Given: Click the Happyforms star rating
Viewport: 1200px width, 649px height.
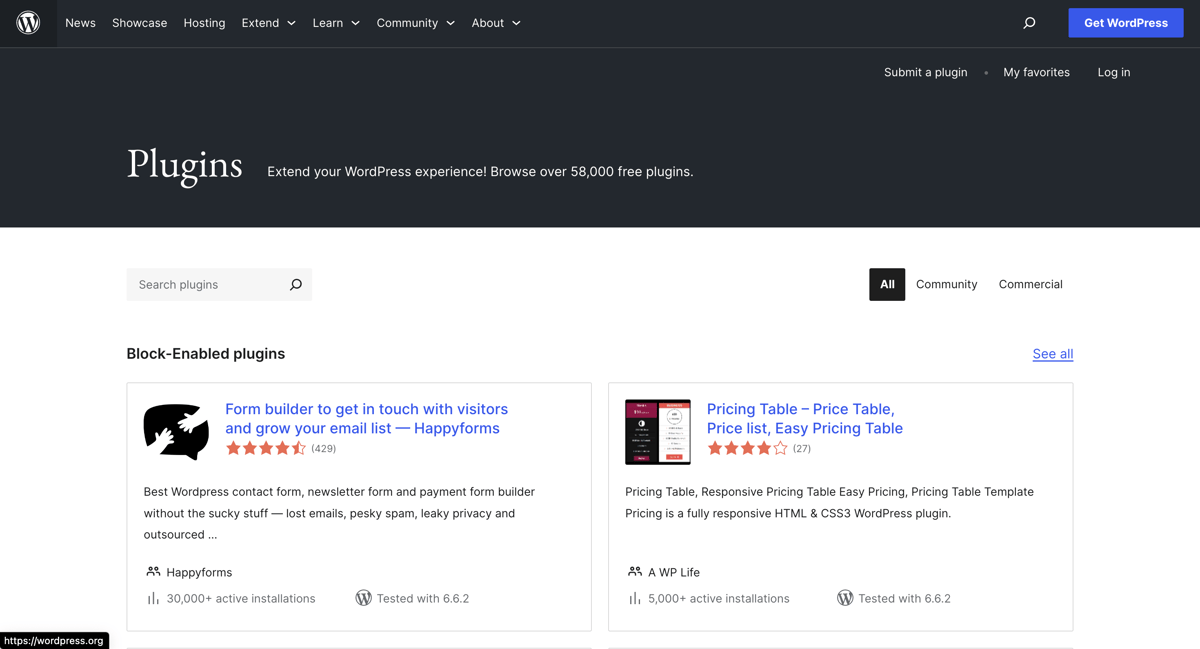Looking at the screenshot, I should click(266, 449).
